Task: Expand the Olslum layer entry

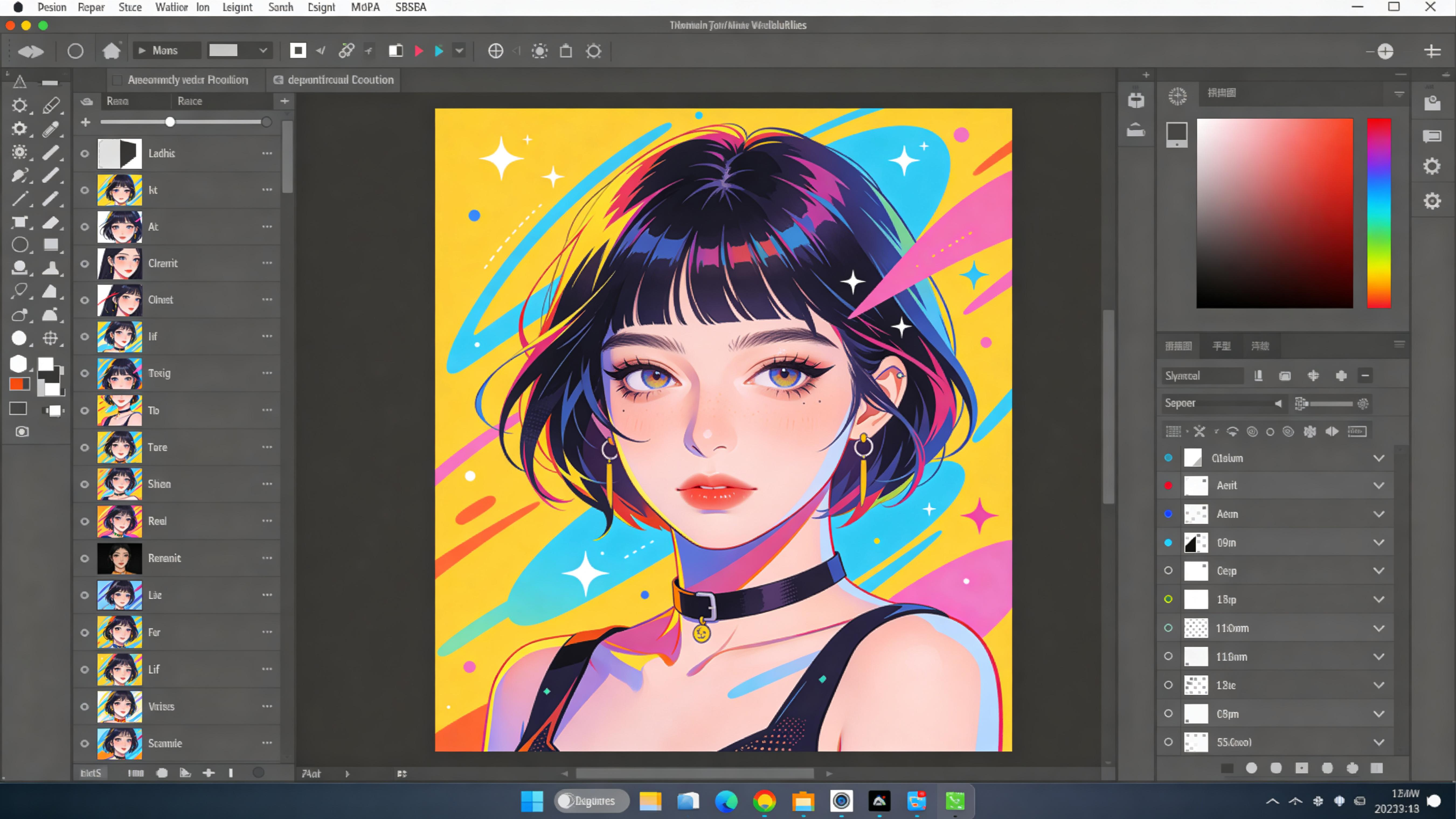Action: tap(1379, 458)
